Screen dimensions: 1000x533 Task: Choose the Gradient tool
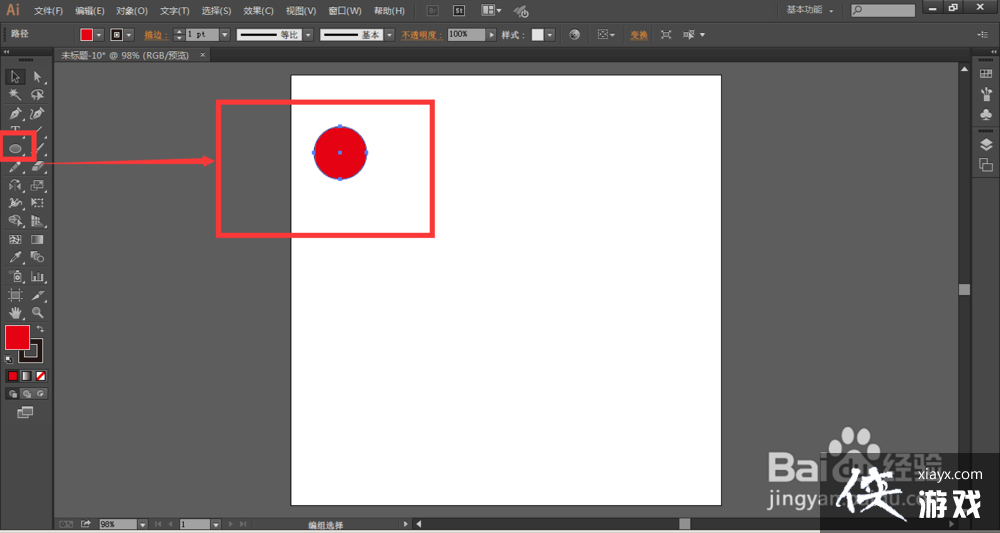38,240
